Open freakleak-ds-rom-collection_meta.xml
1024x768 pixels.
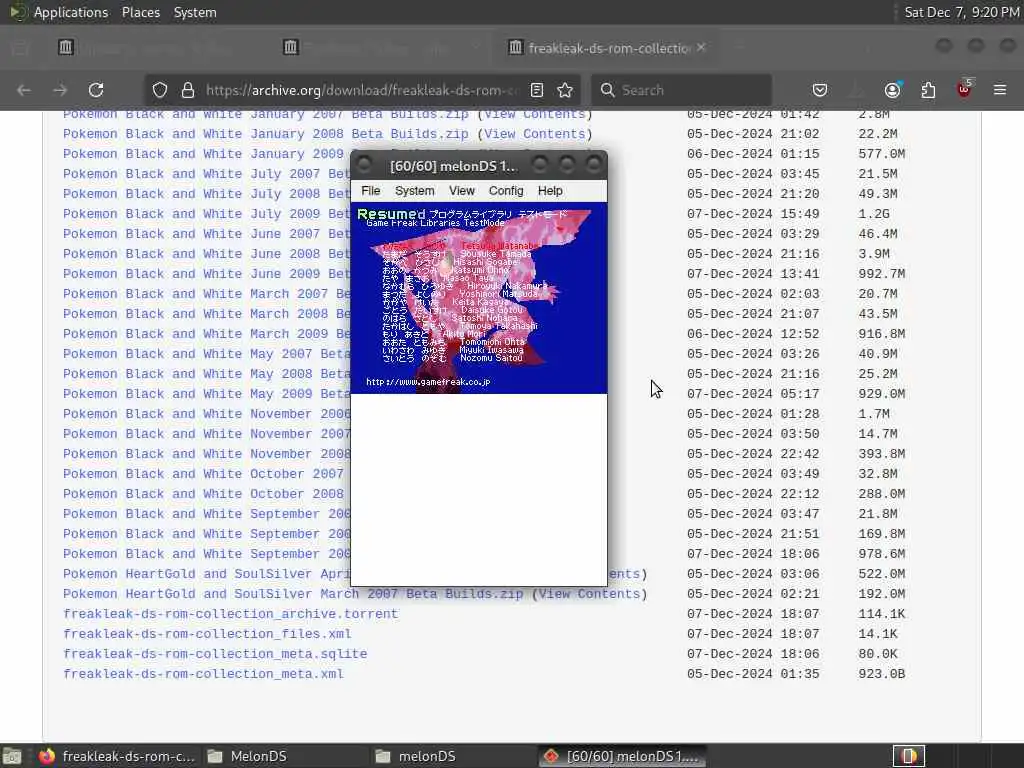click(x=203, y=674)
